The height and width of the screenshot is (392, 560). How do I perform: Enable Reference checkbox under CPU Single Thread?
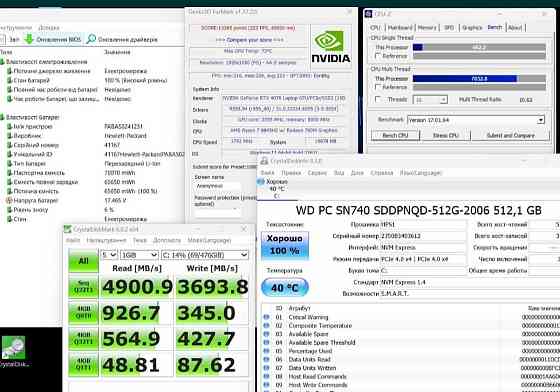point(378,56)
